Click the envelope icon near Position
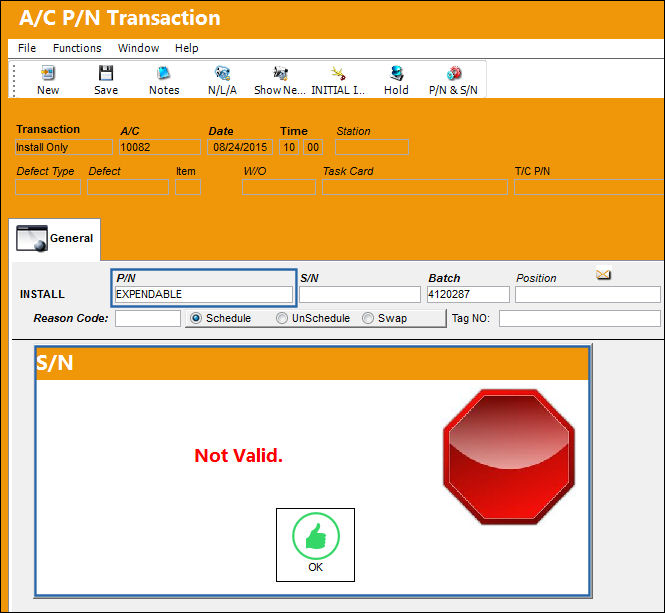The image size is (665, 613). click(603, 274)
